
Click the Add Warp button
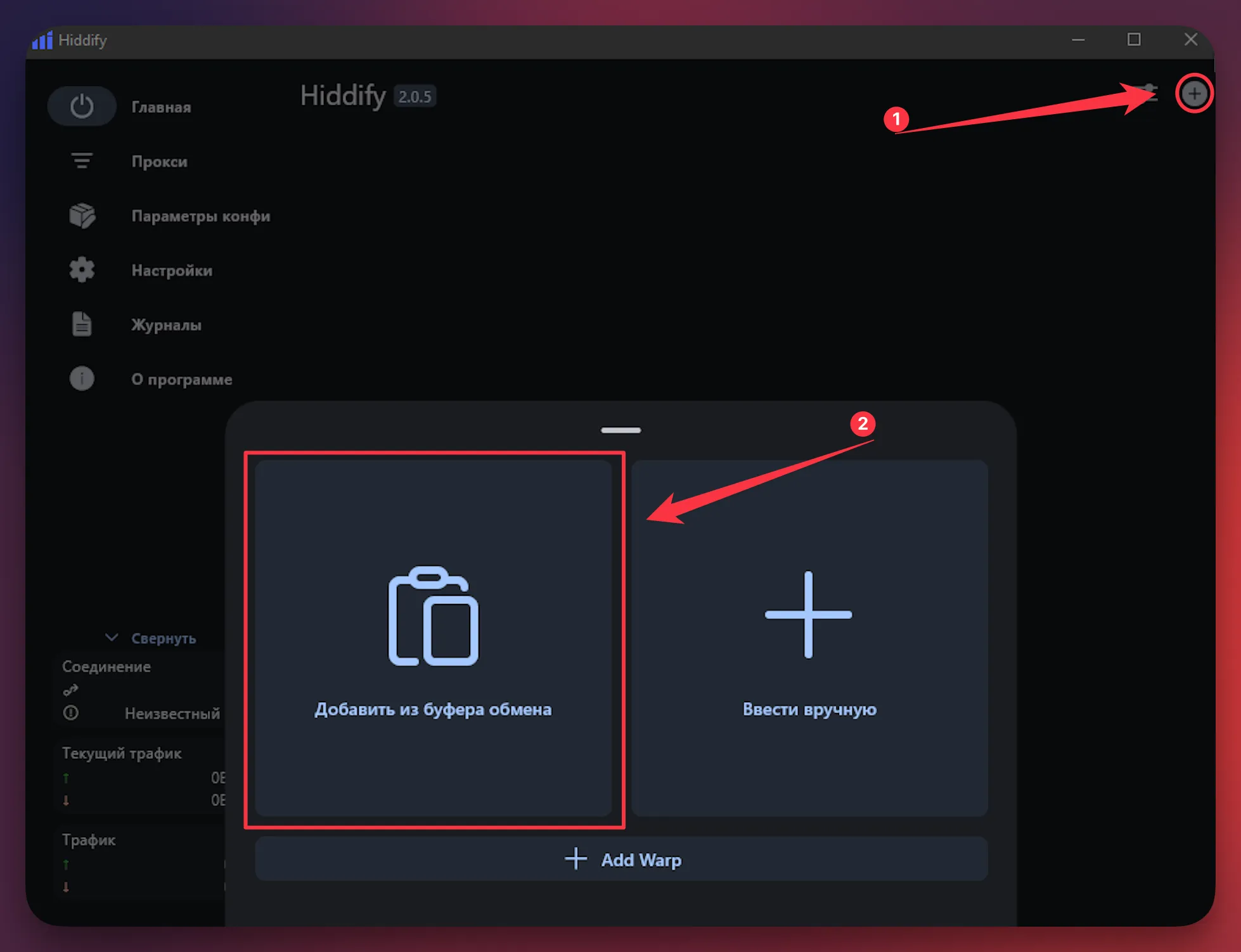621,859
